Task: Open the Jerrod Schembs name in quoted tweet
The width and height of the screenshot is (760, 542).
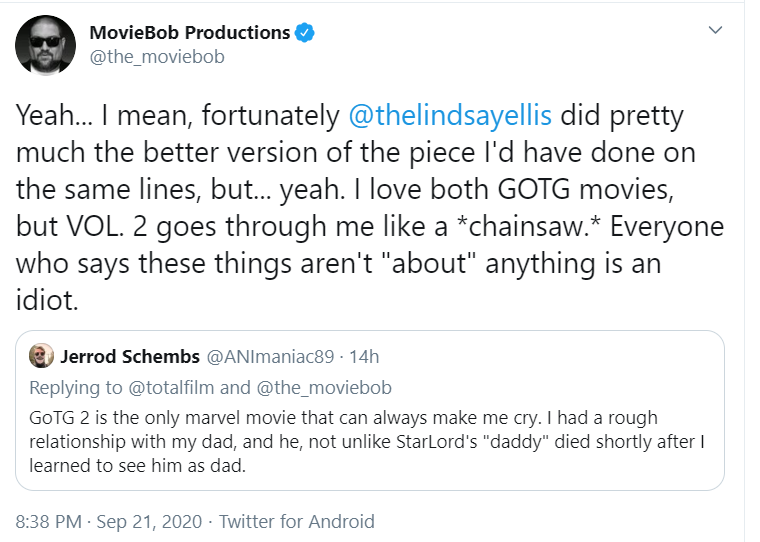Action: coord(130,356)
